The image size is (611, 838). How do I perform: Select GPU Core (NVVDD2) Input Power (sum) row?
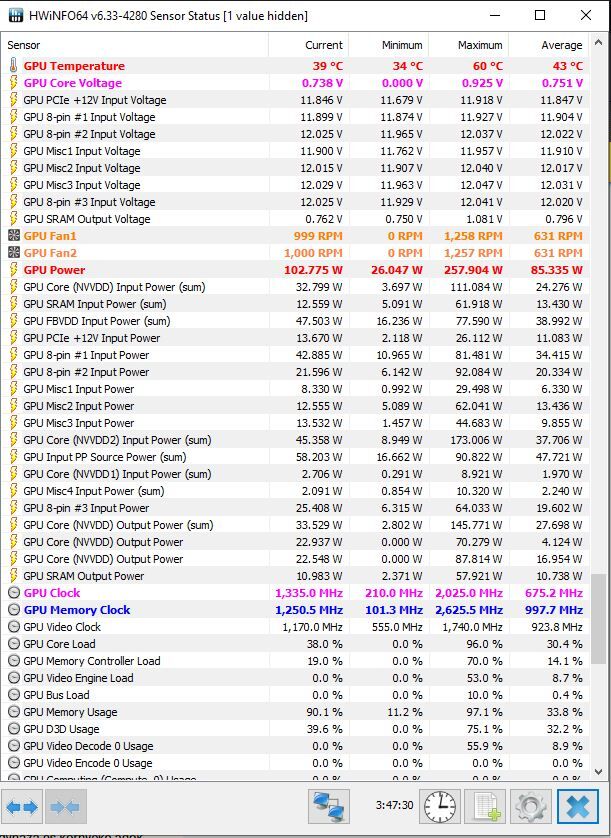pyautogui.click(x=295, y=440)
